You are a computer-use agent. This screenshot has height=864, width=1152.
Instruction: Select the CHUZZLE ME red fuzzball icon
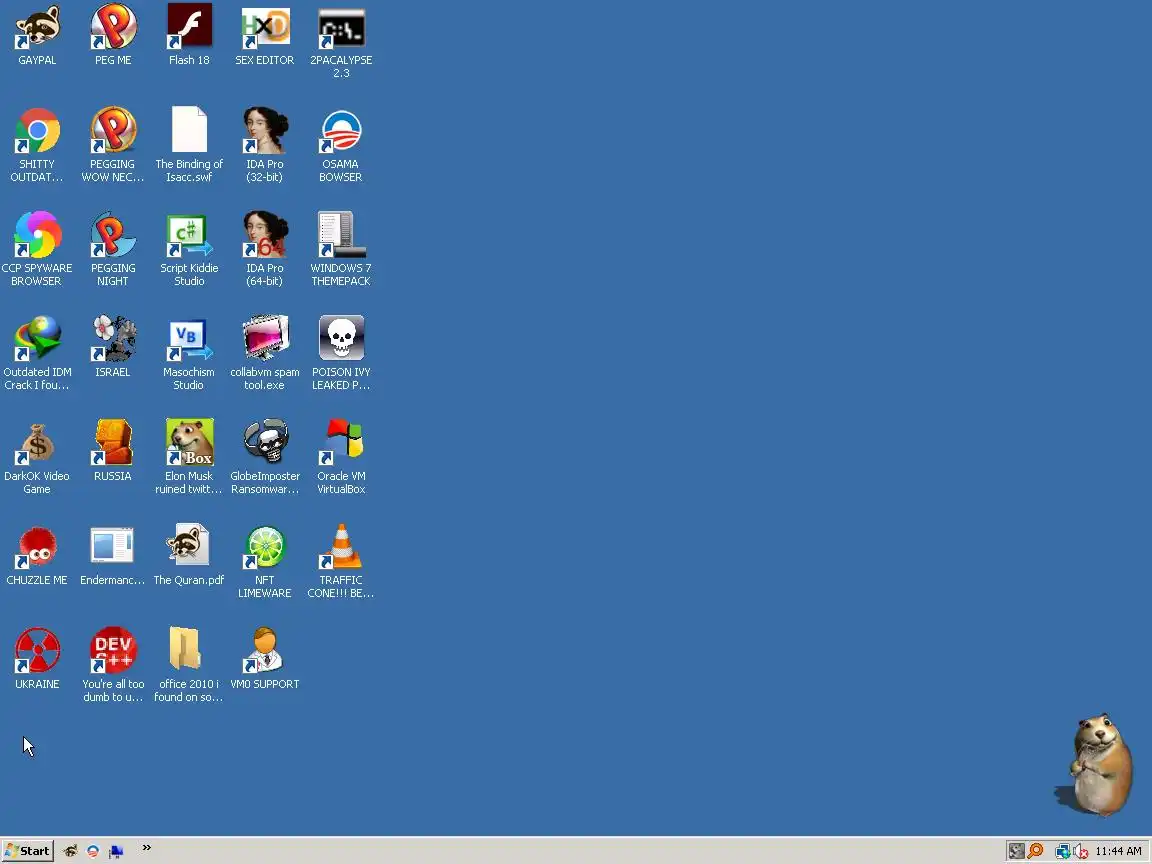coord(37,547)
